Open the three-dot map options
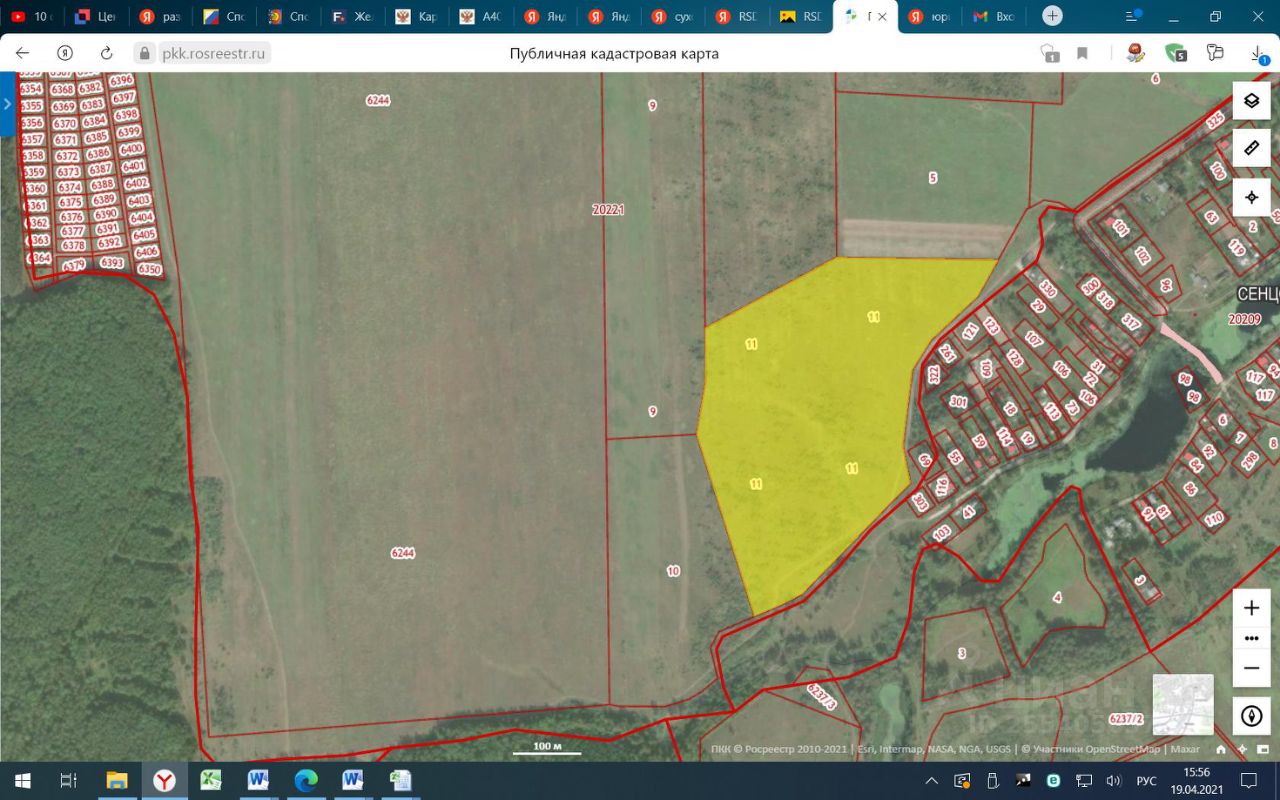This screenshot has width=1280, height=800. tap(1251, 638)
